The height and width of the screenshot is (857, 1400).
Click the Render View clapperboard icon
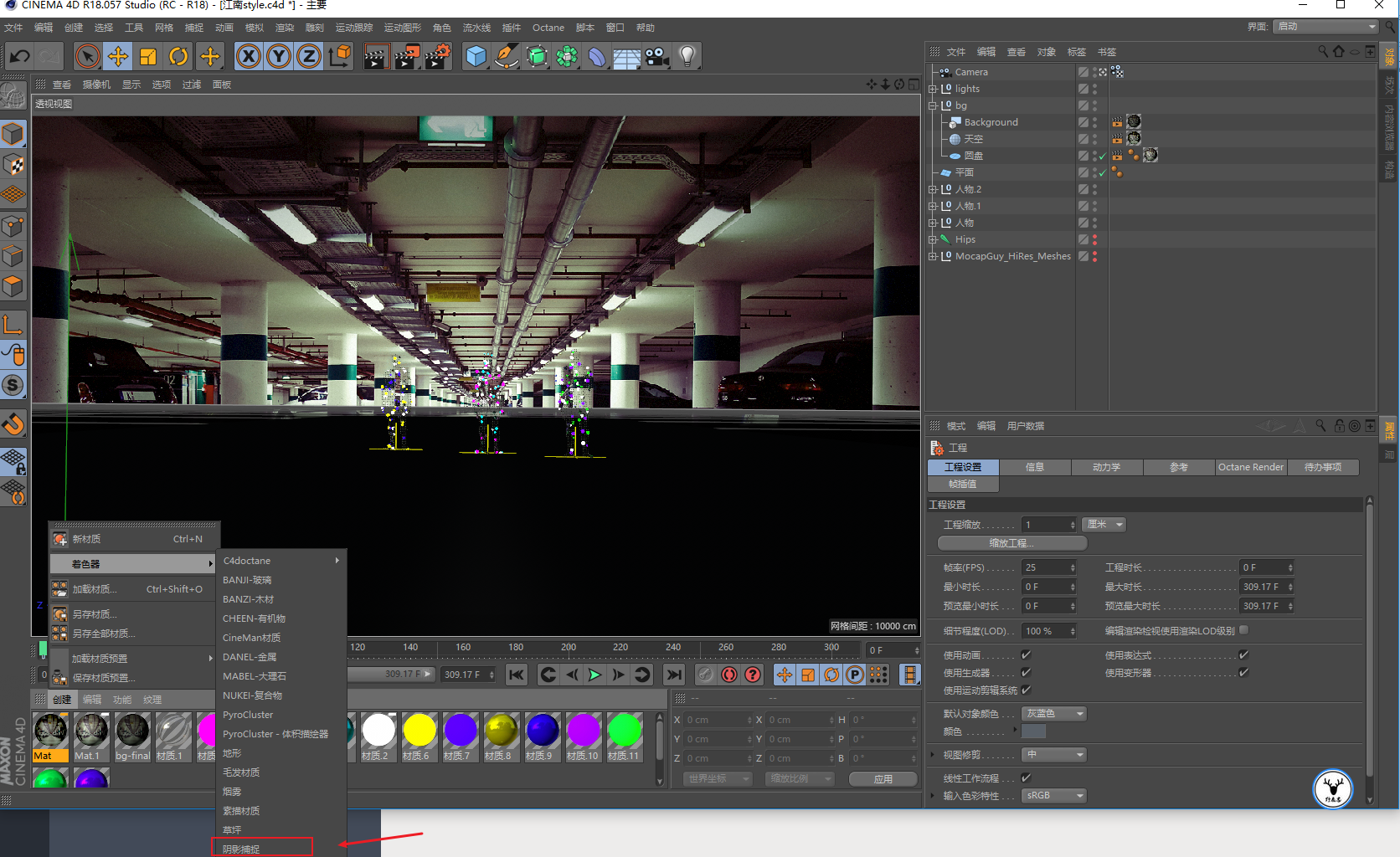[x=376, y=57]
